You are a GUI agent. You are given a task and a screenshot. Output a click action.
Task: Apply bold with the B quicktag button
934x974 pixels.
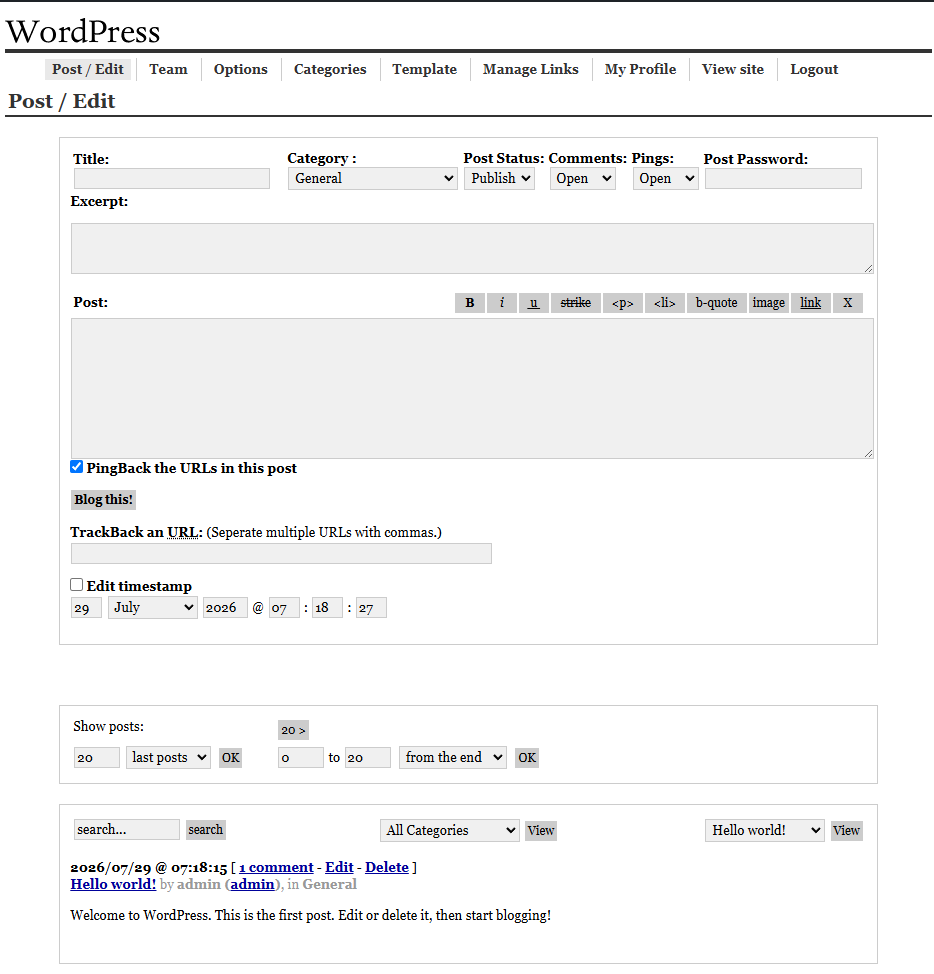[470, 303]
